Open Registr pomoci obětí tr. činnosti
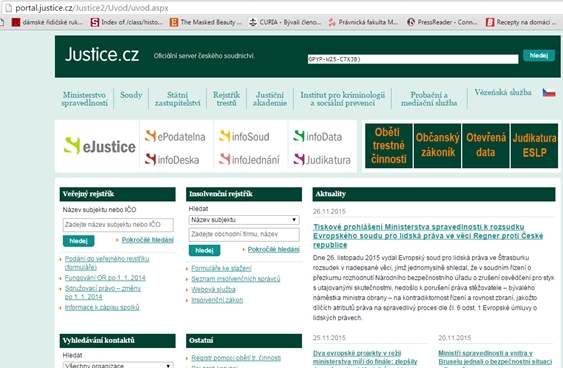This screenshot has height=368, width=563. [236, 358]
